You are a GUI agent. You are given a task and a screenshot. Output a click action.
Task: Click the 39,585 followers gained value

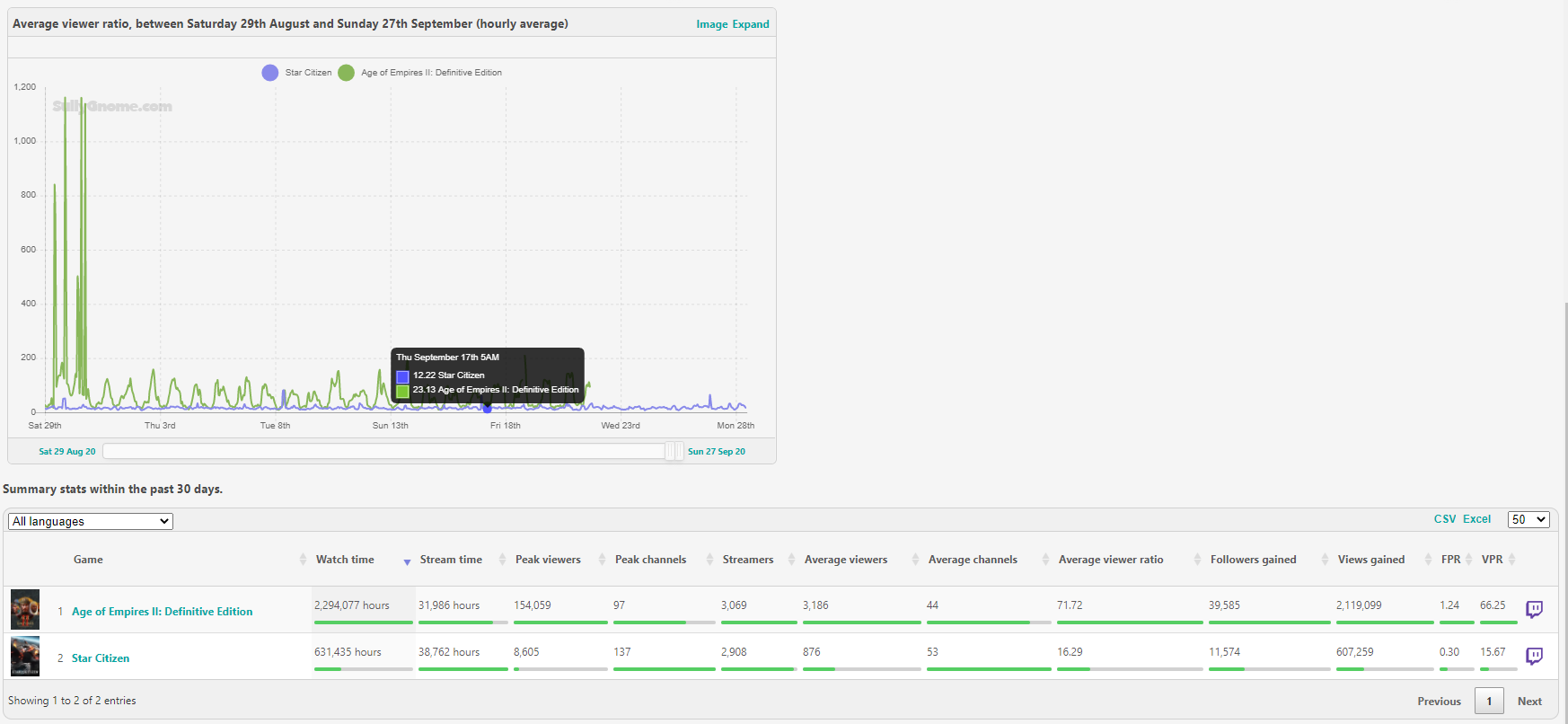(x=1224, y=605)
